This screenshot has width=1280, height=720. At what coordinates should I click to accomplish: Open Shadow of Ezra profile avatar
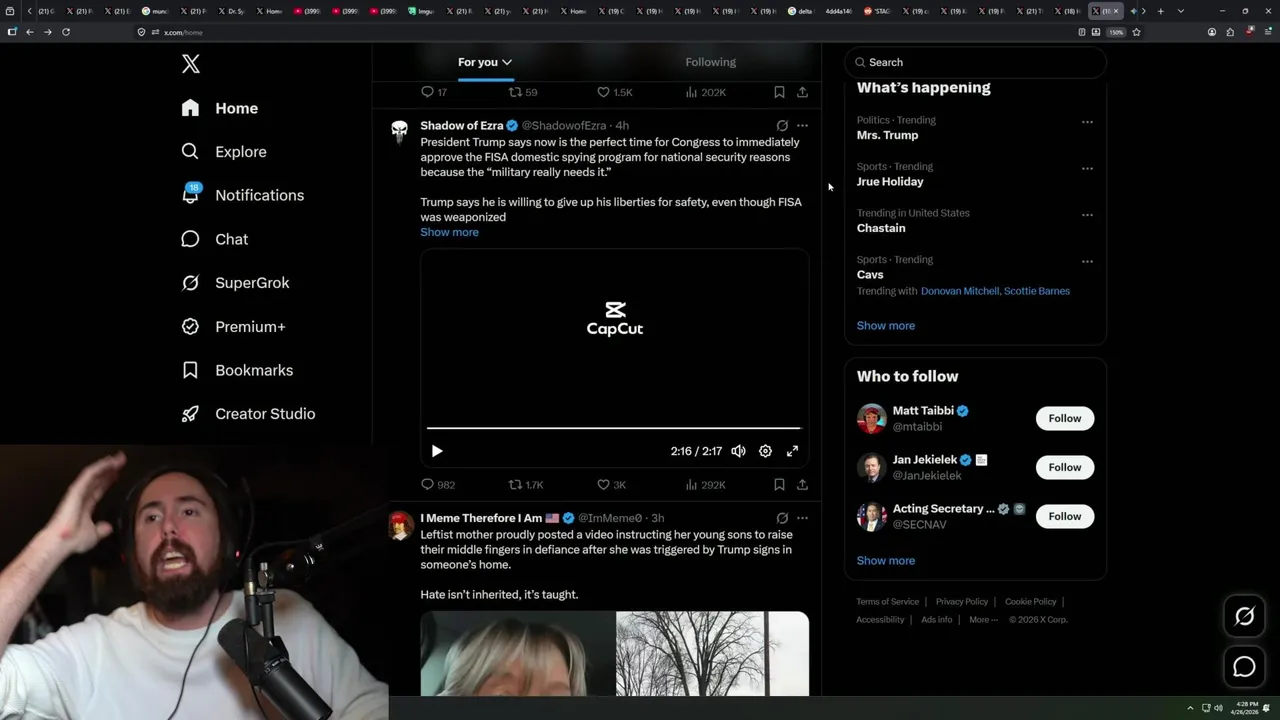tap(400, 132)
